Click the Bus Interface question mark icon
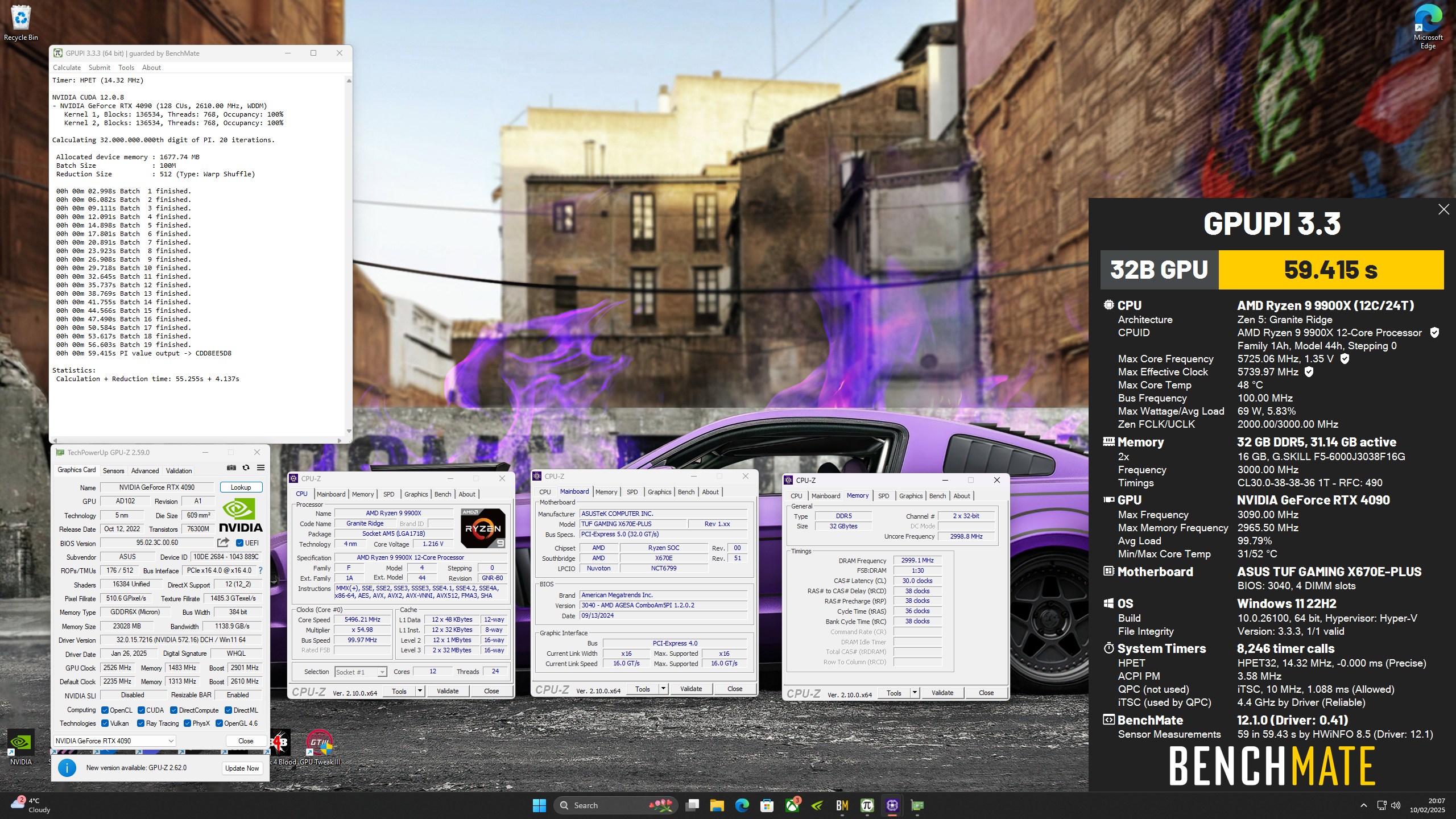This screenshot has width=1456, height=819. tap(260, 570)
